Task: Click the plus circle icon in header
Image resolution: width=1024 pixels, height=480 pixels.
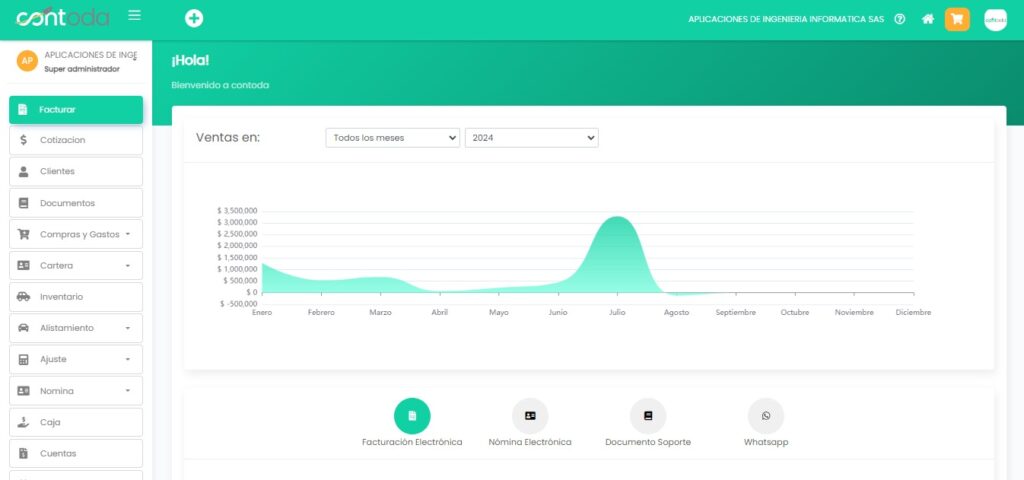Action: click(194, 19)
